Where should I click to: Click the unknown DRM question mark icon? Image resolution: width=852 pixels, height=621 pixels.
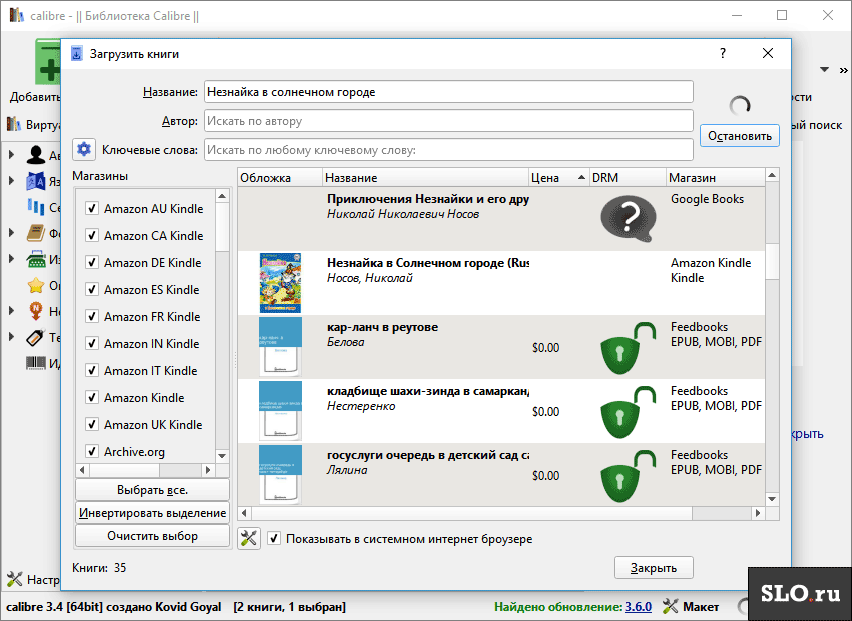click(x=628, y=218)
